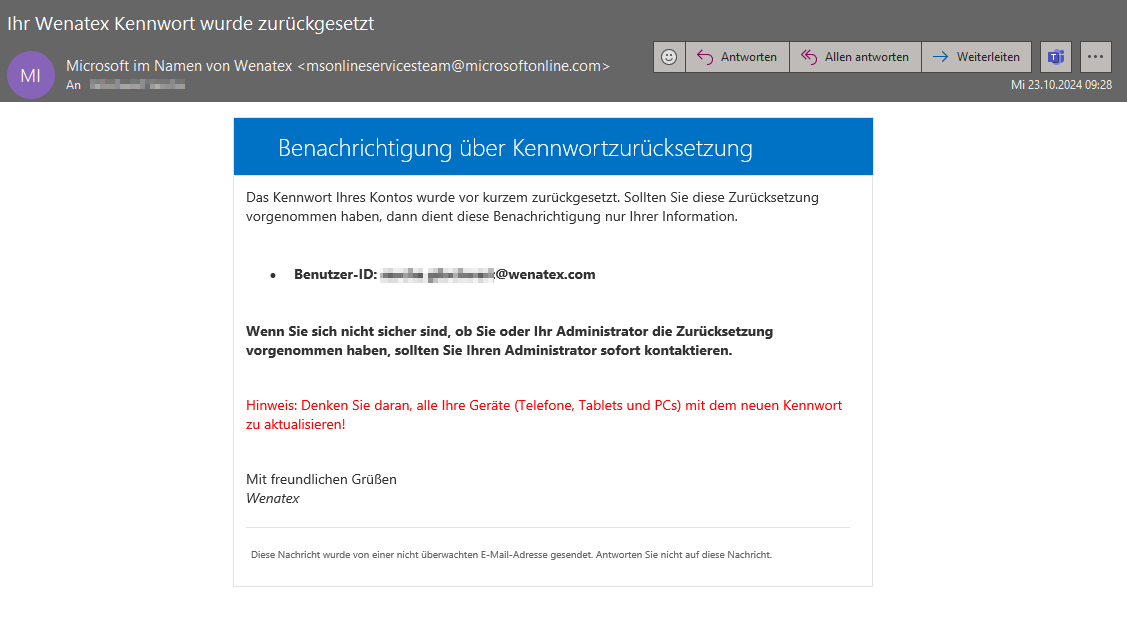Click the first paragraph starting Das Kennwort Ihres Kontos

533,207
